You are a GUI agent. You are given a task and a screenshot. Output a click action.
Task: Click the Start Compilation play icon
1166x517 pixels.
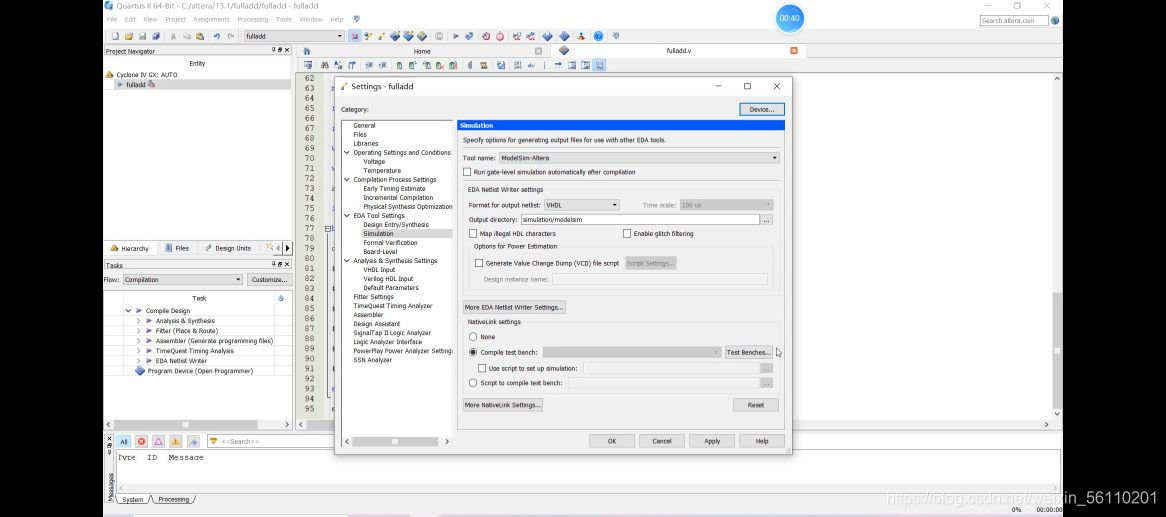[x=456, y=36]
